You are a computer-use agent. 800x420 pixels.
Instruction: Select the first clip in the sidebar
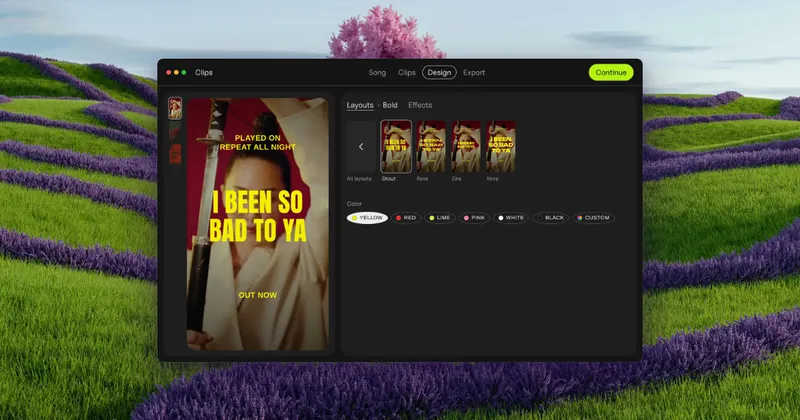[x=175, y=108]
